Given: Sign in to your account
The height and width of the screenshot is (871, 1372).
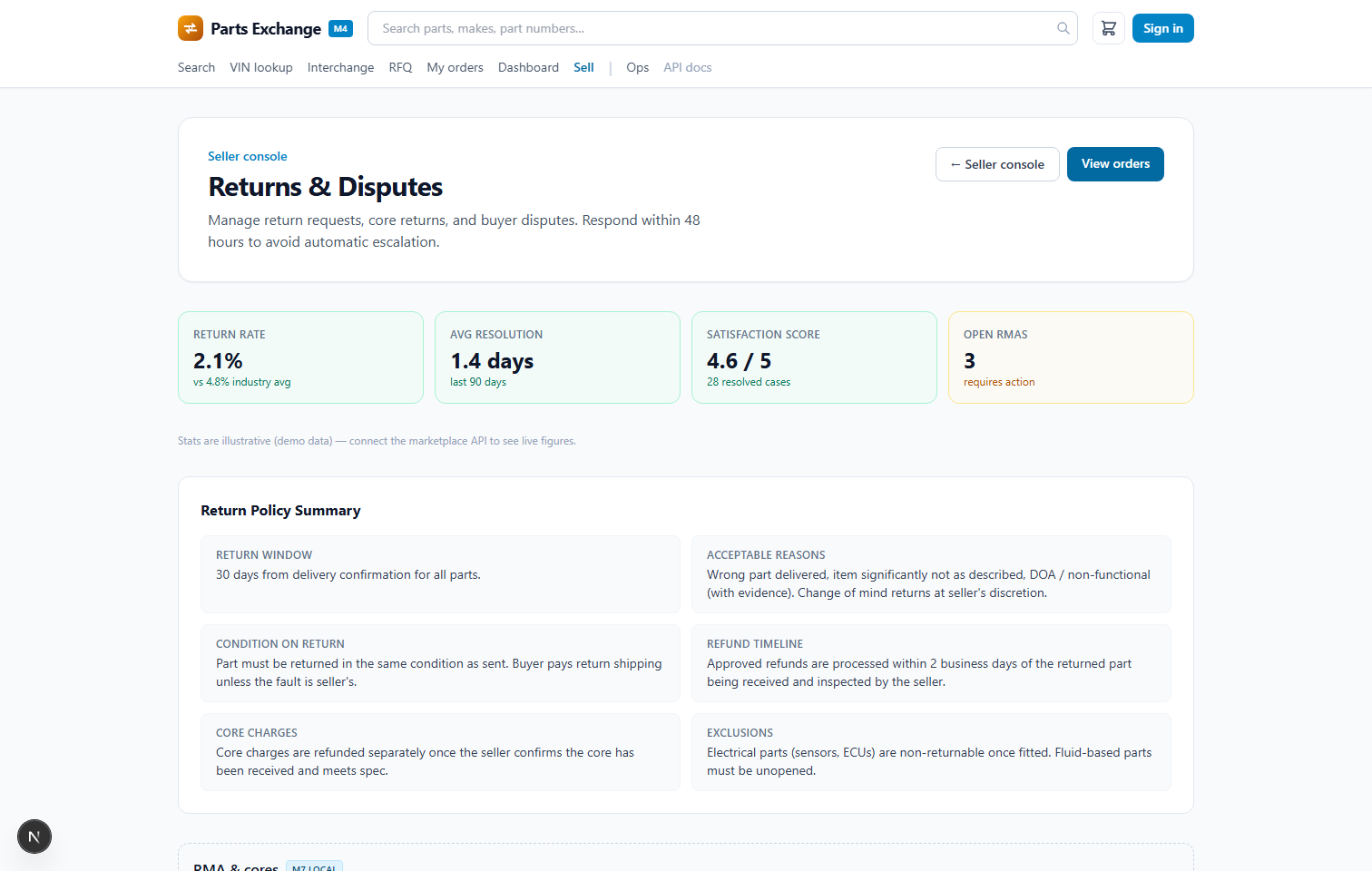Looking at the screenshot, I should tap(1163, 28).
